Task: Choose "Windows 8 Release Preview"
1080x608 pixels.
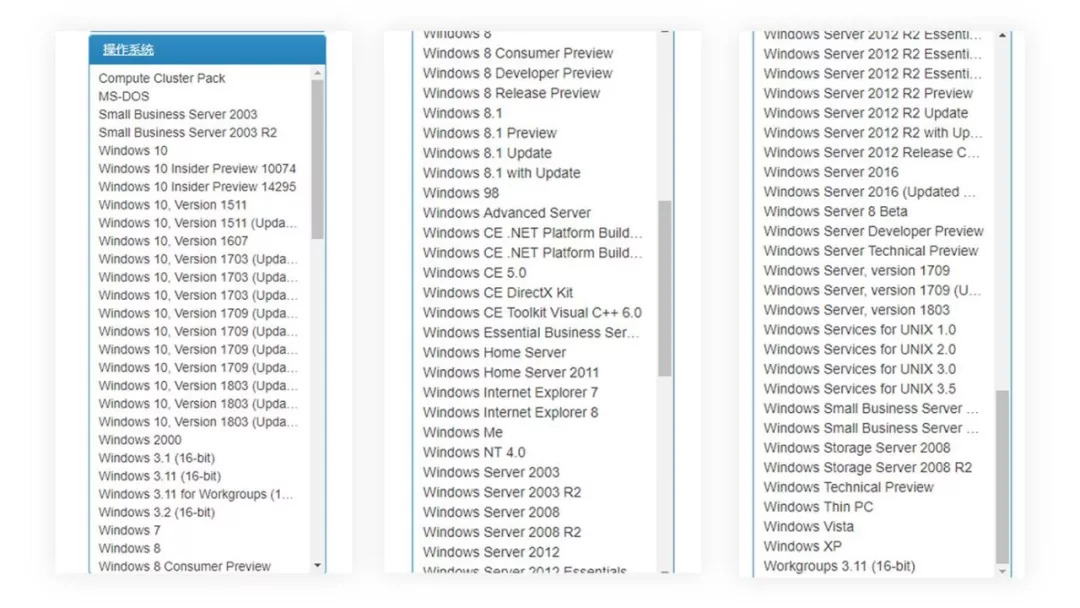Action: pyautogui.click(x=511, y=93)
